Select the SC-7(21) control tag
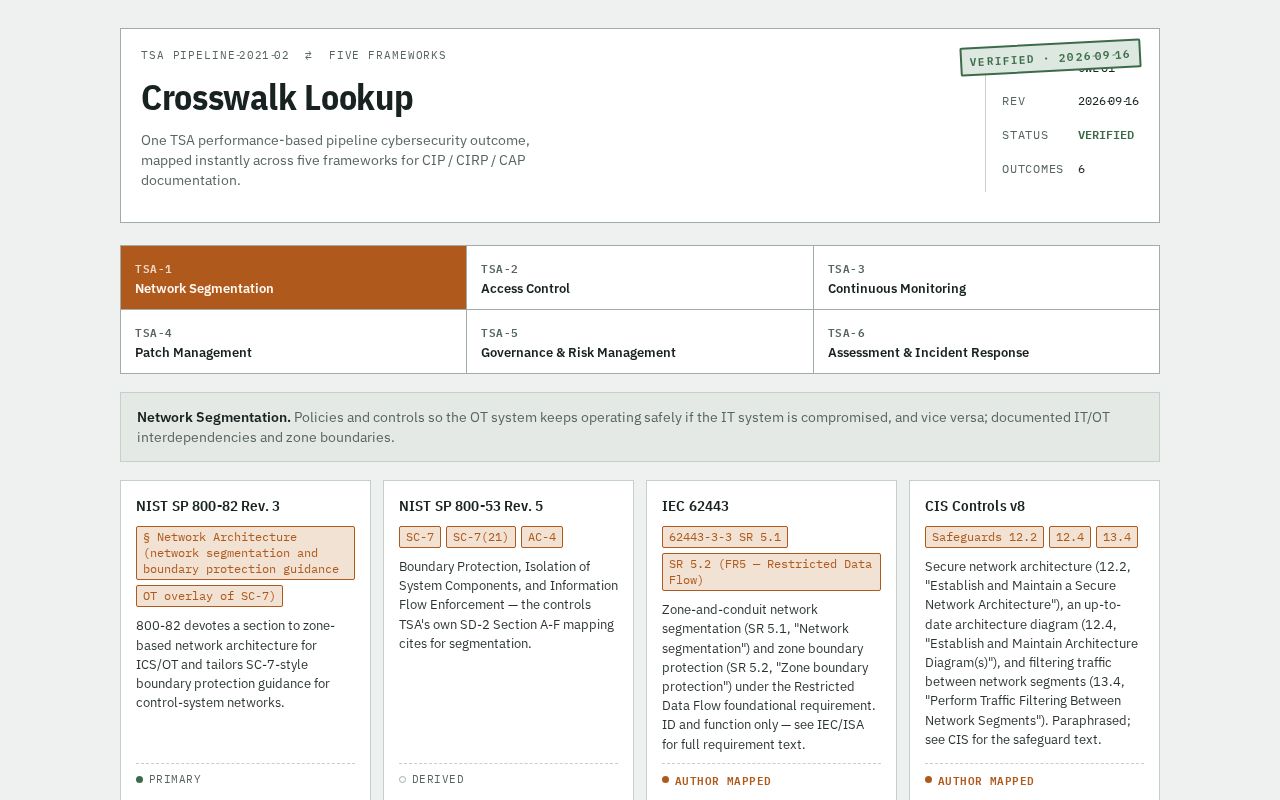The image size is (1280, 800). click(x=481, y=537)
